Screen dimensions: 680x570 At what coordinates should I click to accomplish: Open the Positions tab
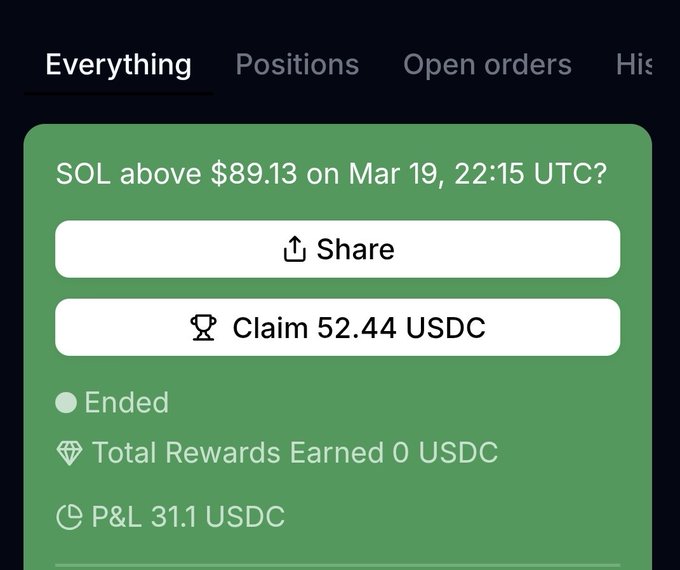pos(297,65)
